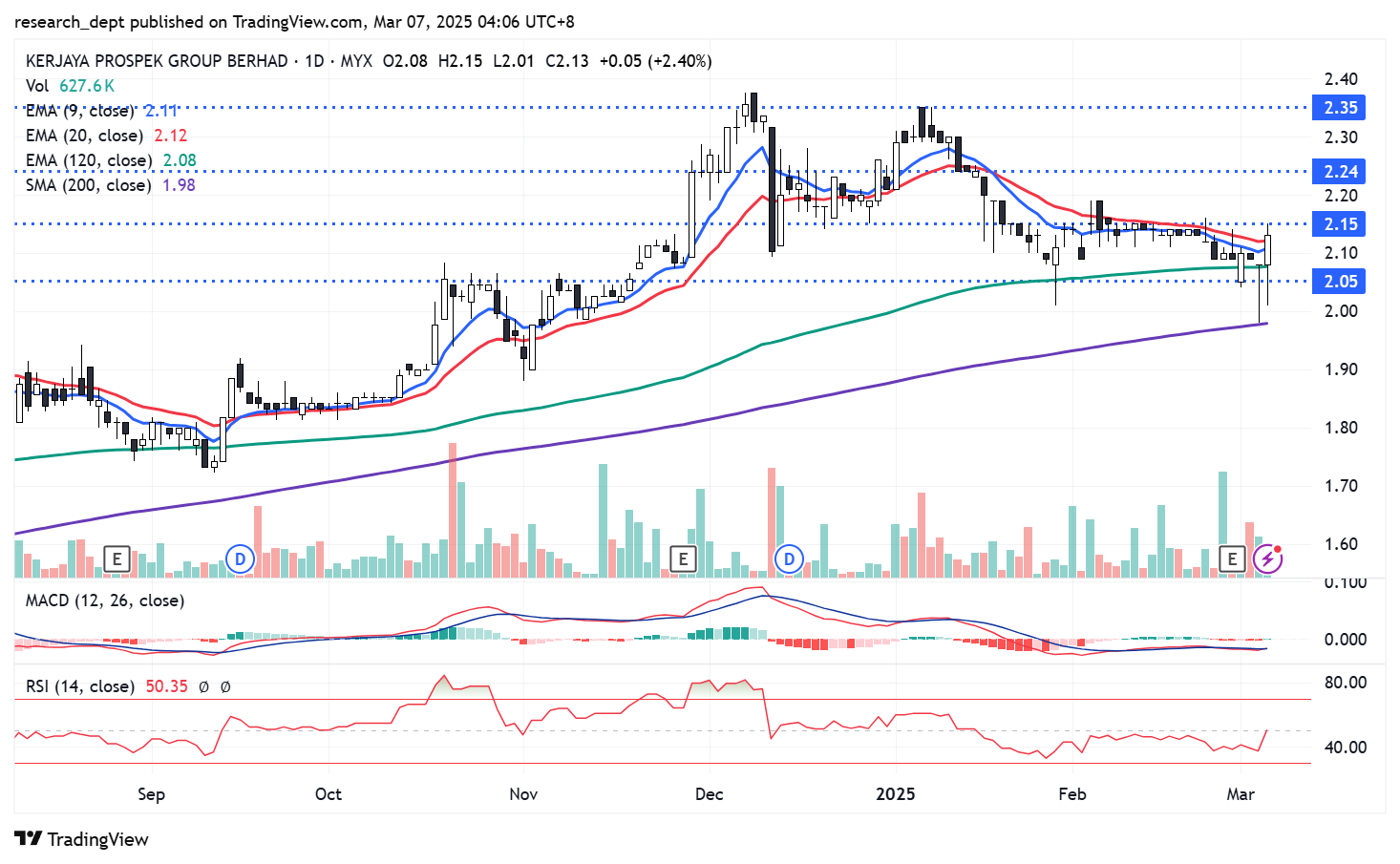
Task: Click the H2.15 high price value
Action: pos(460,61)
